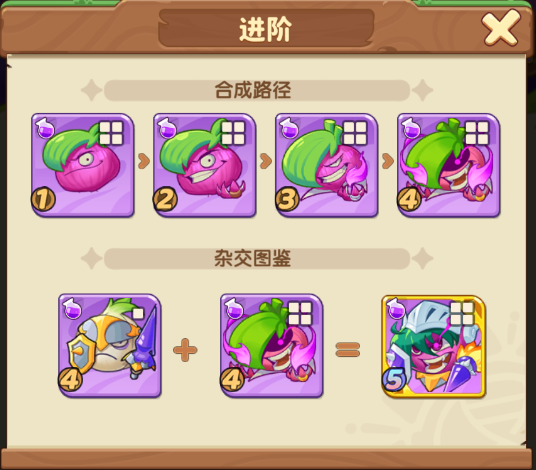
Task: Click the grid icon on stage 2 card
Action: click(233, 133)
